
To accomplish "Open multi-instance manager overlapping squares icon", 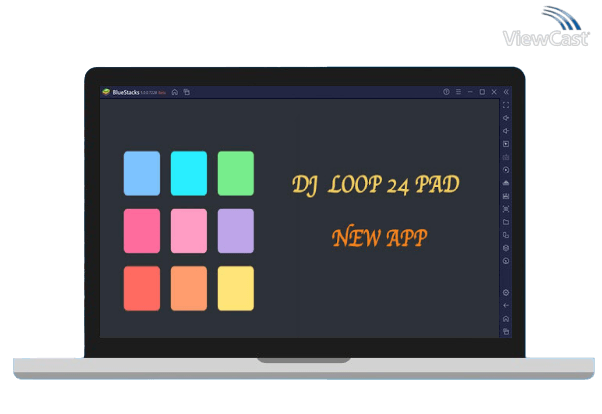I will point(506,235).
